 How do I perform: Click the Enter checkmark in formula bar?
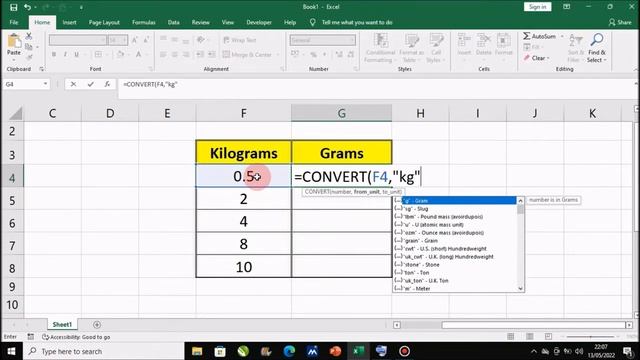click(x=90, y=84)
